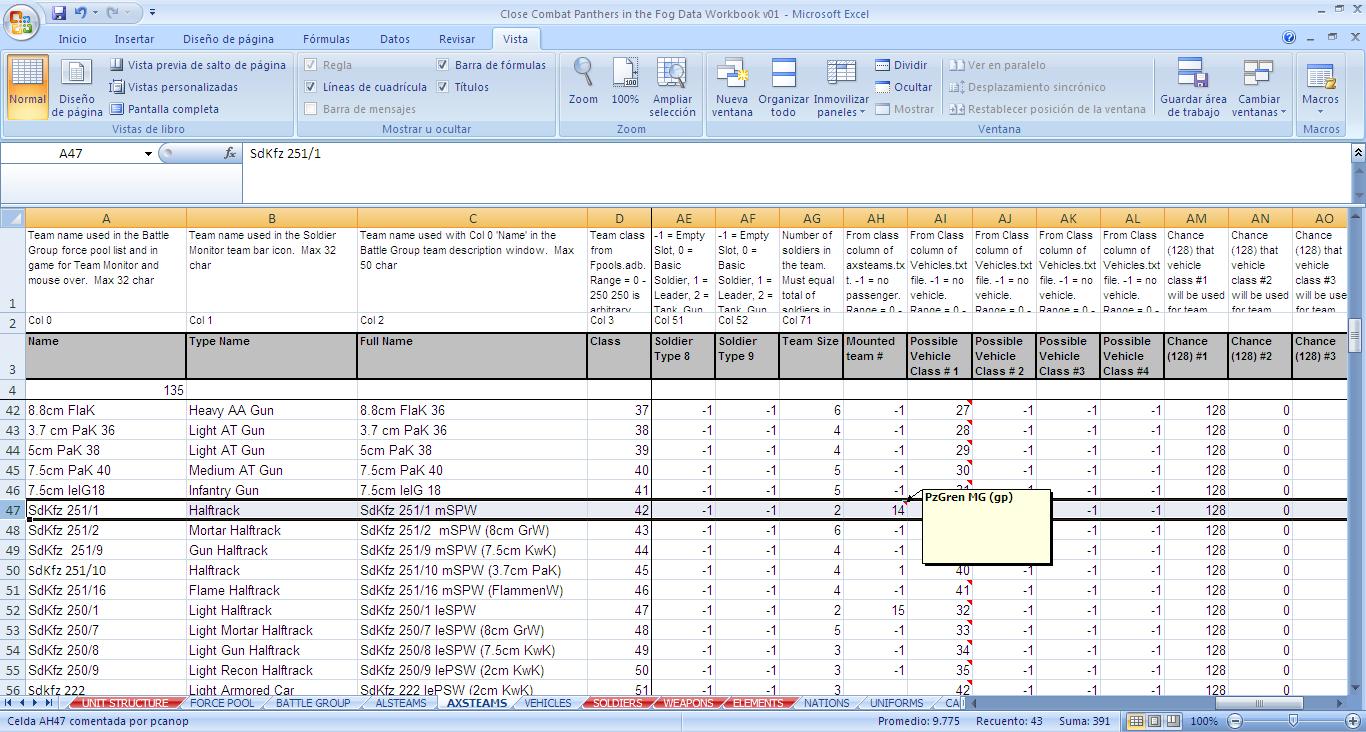
Task: Toggle Barra de fórmulas checkbox
Action: click(x=443, y=65)
